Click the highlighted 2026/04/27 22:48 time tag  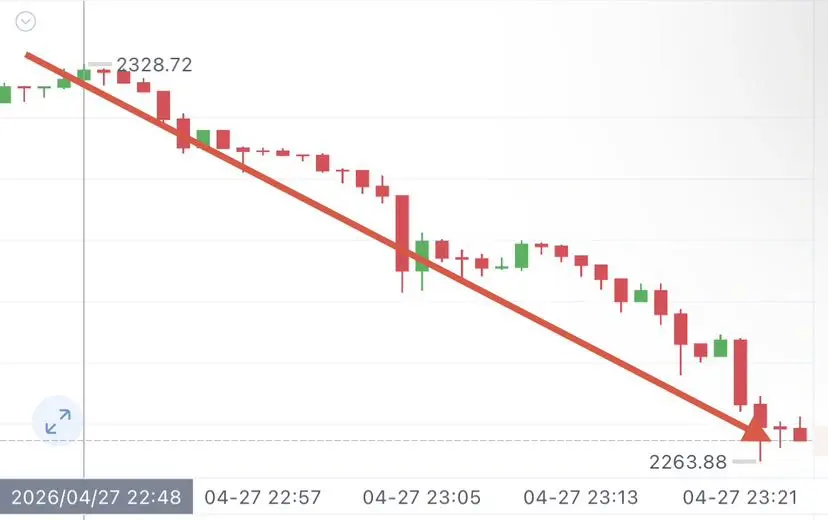pos(96,497)
